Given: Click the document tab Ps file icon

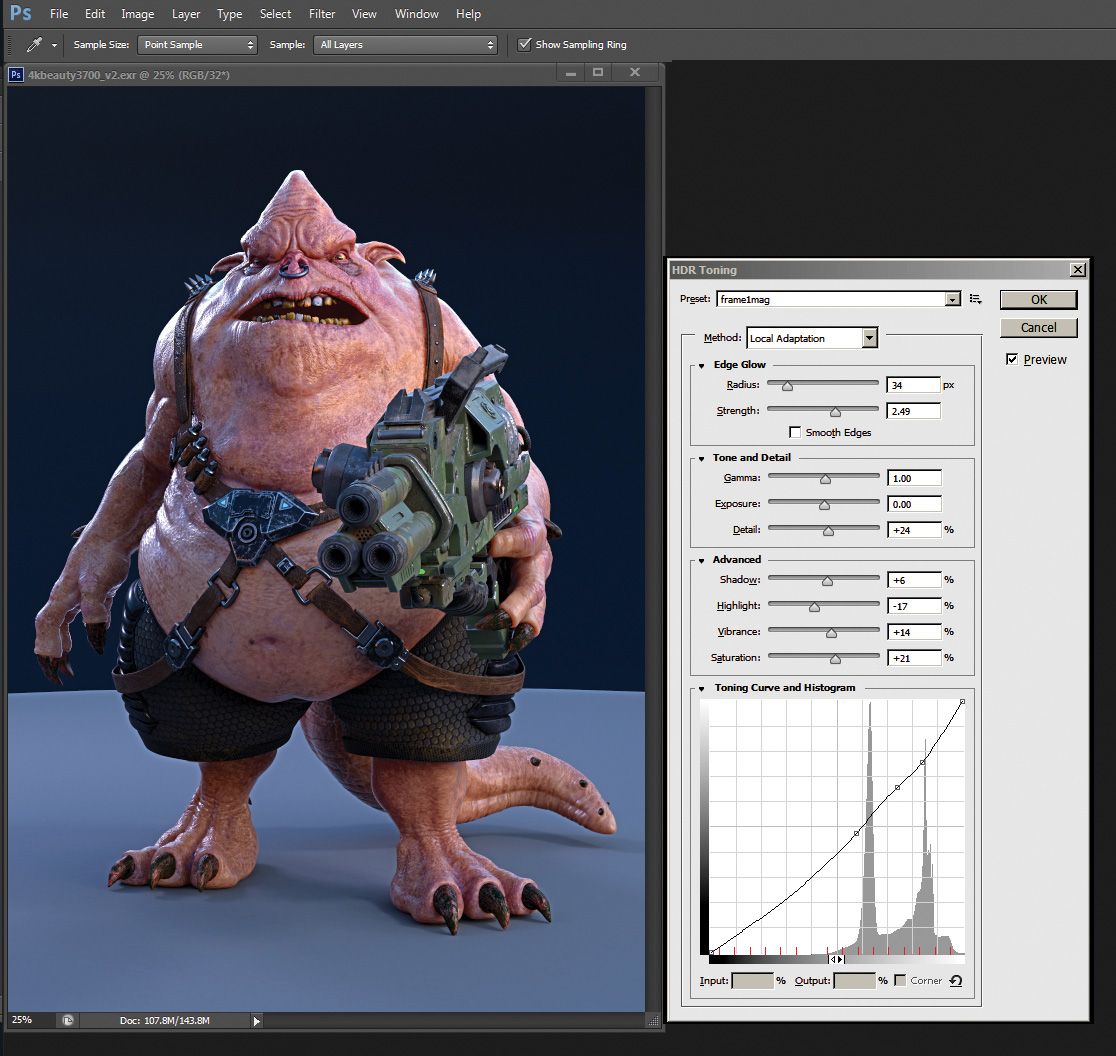Looking at the screenshot, I should (x=15, y=74).
